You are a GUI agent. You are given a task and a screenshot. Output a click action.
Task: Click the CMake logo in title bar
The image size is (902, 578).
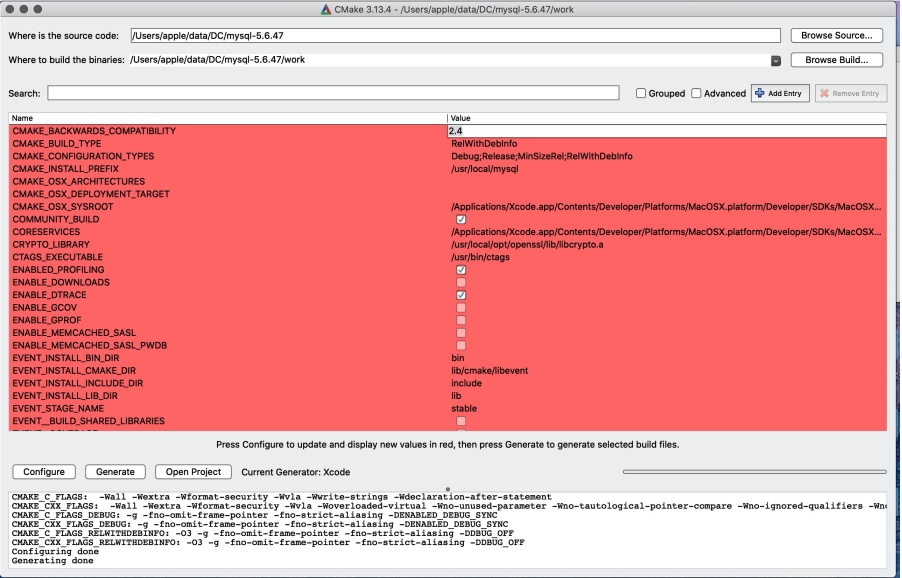point(326,9)
